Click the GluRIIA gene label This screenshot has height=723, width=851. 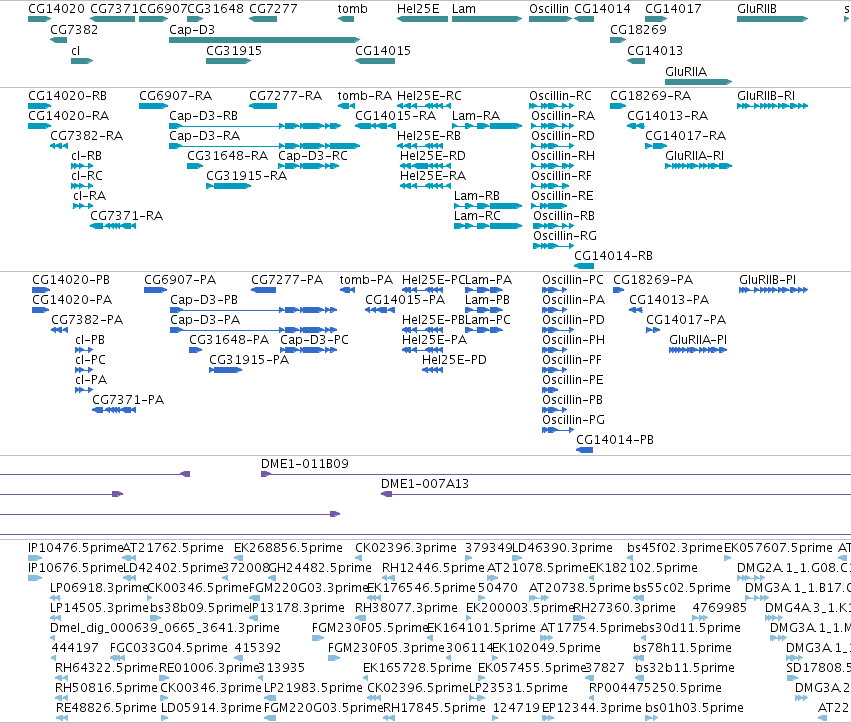coord(686,72)
